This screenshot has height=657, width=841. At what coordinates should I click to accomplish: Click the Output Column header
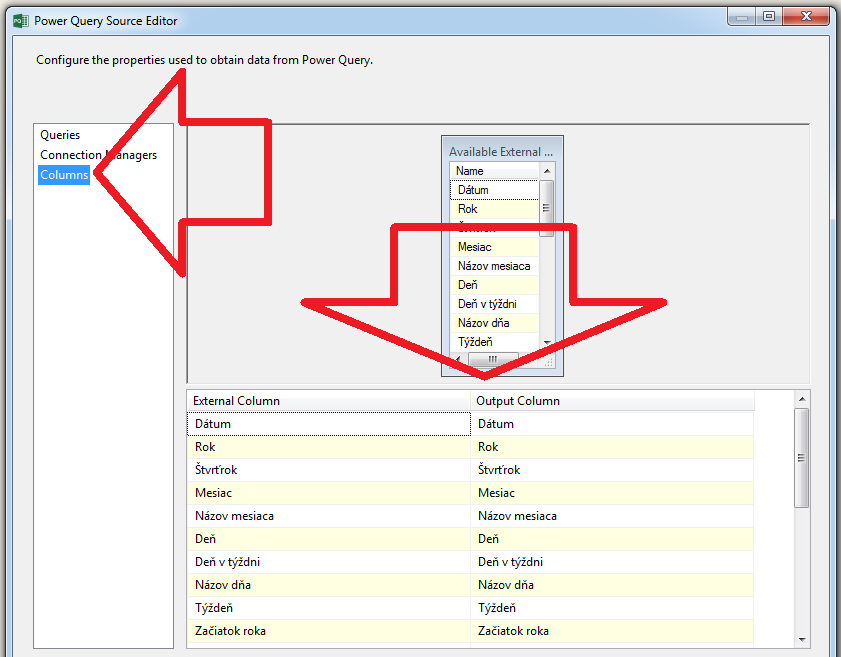tap(613, 401)
